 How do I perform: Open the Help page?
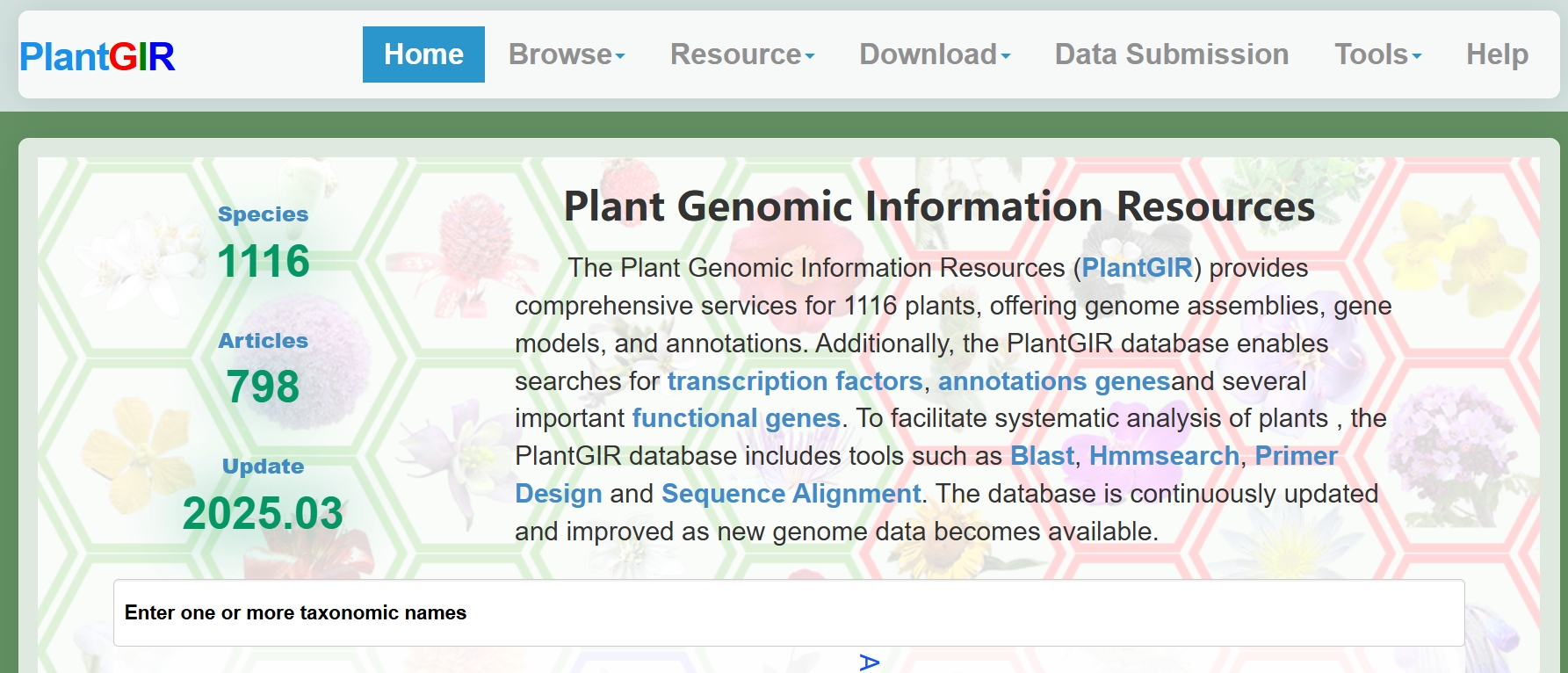(x=1497, y=54)
